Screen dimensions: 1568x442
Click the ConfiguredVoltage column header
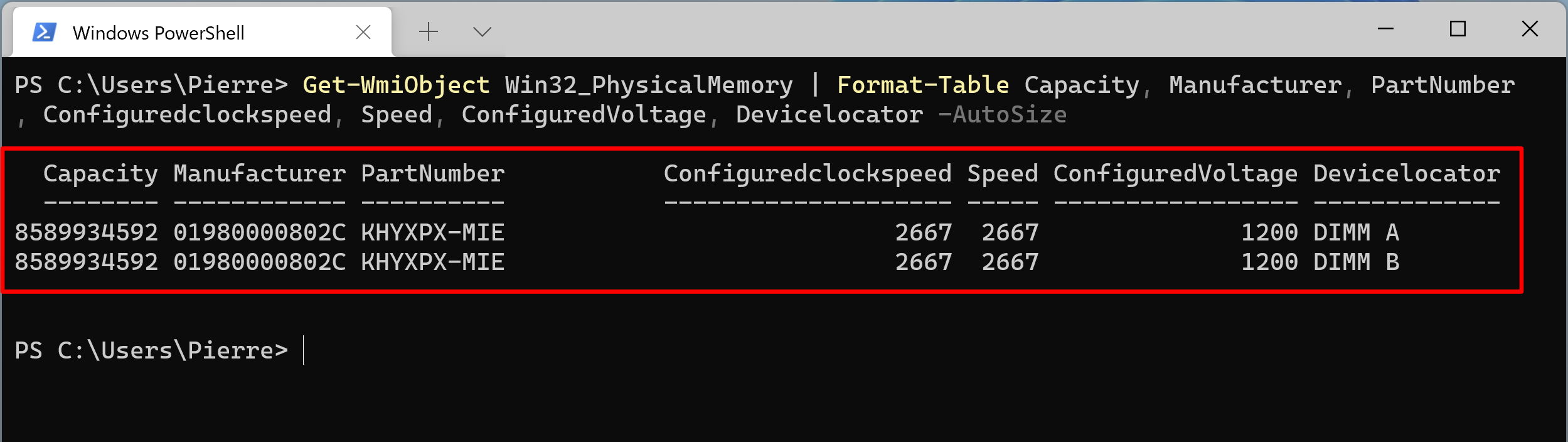1175,174
